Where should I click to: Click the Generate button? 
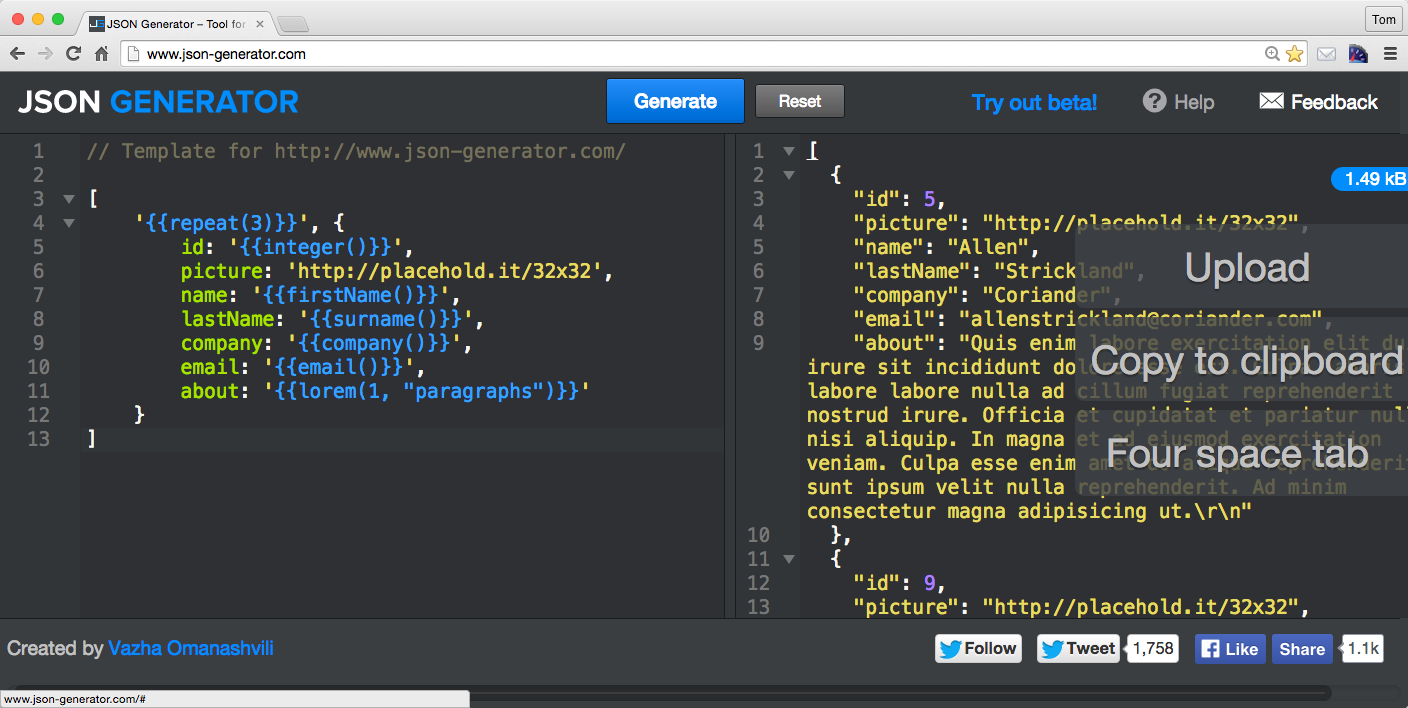coord(675,101)
